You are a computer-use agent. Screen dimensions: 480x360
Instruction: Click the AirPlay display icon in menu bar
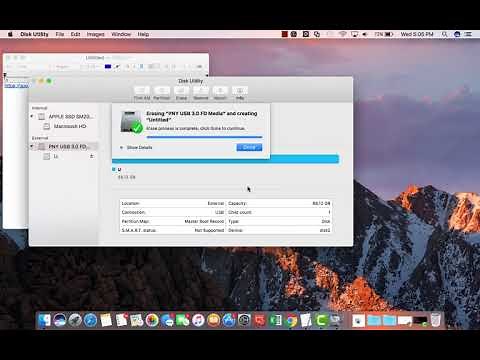click(354, 34)
